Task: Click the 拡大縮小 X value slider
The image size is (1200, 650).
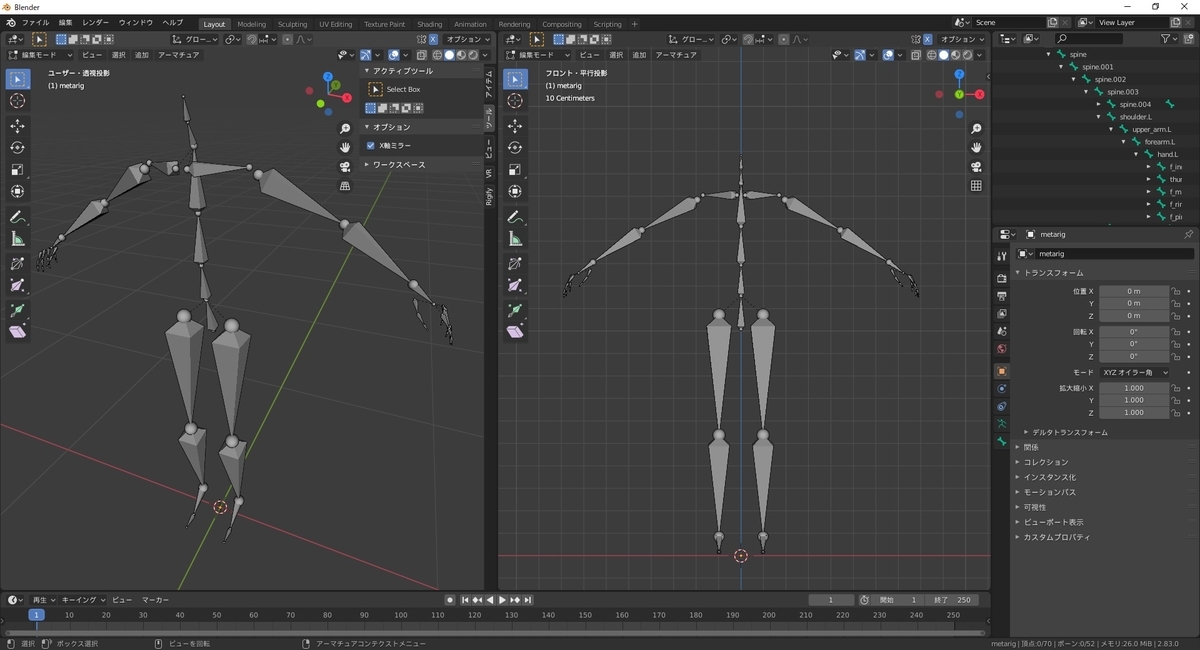Action: tap(1133, 388)
